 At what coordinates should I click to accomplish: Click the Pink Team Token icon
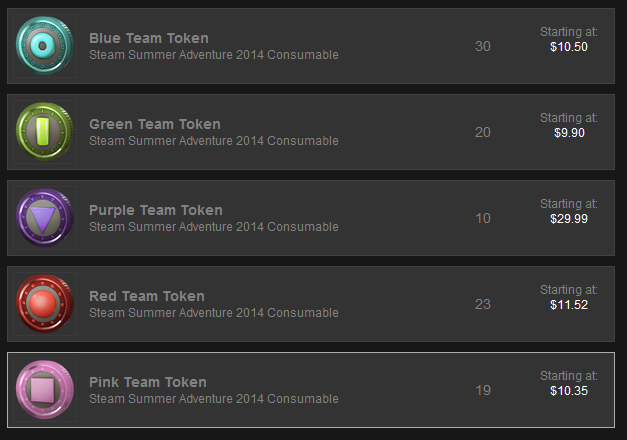pyautogui.click(x=45, y=390)
